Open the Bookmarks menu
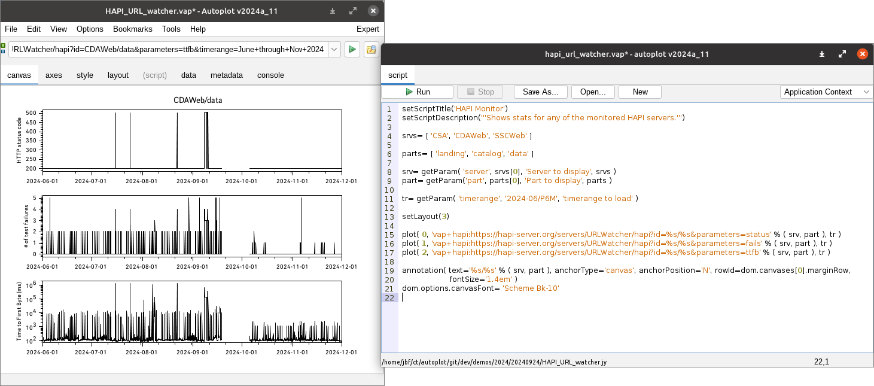 coord(133,29)
